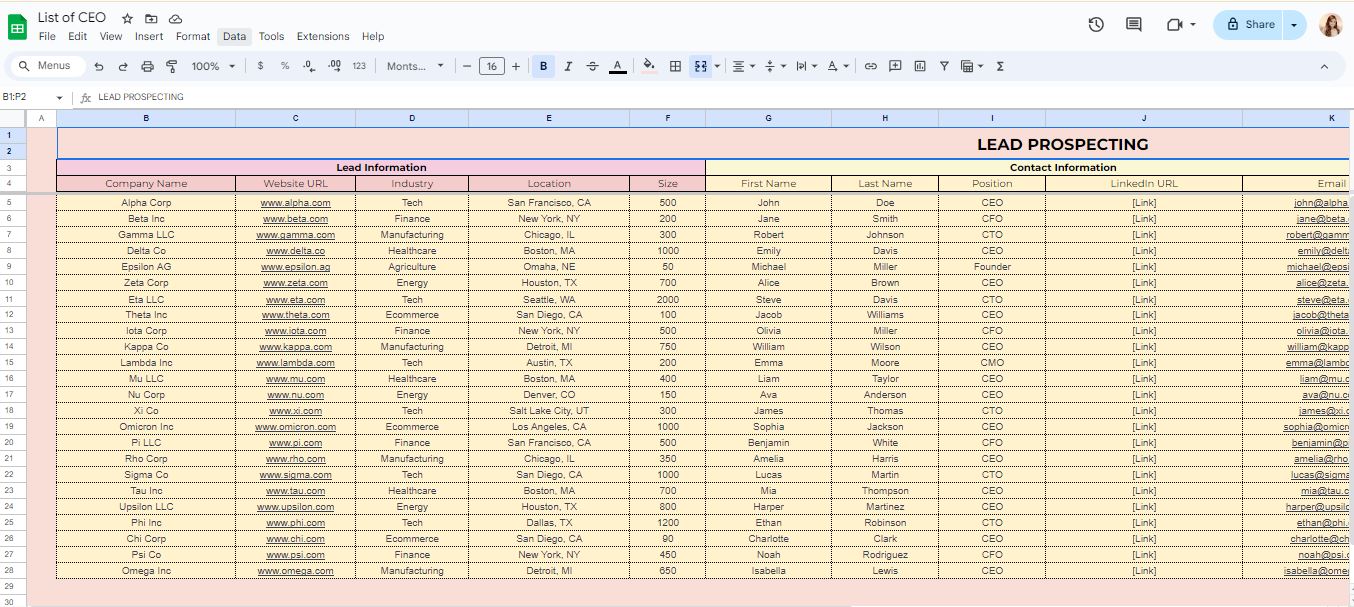Image resolution: width=1354 pixels, height=607 pixels.
Task: Increase font size plus button
Action: pyautogui.click(x=516, y=66)
